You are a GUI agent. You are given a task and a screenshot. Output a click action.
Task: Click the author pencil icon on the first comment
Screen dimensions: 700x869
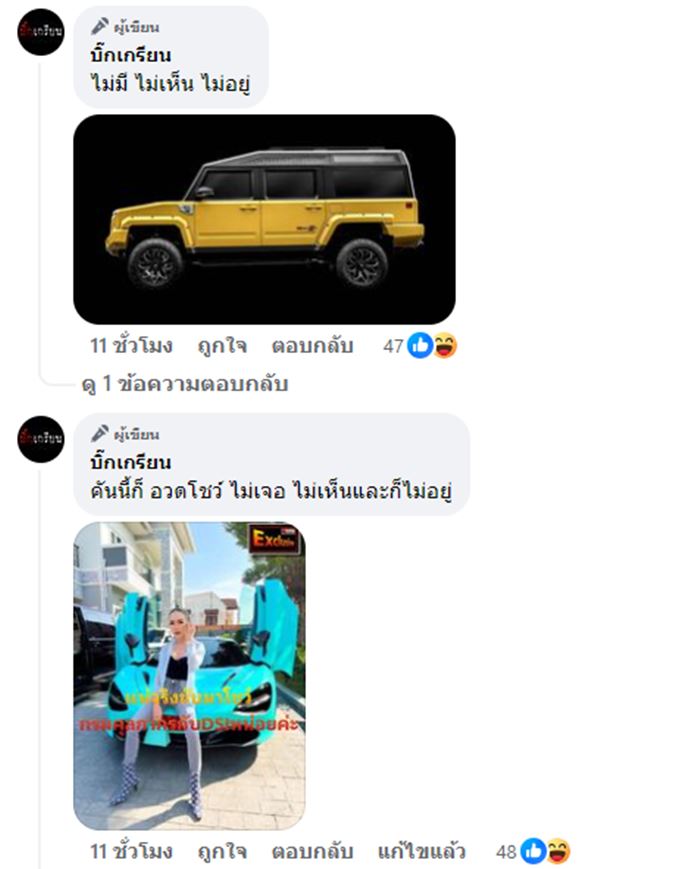[100, 26]
